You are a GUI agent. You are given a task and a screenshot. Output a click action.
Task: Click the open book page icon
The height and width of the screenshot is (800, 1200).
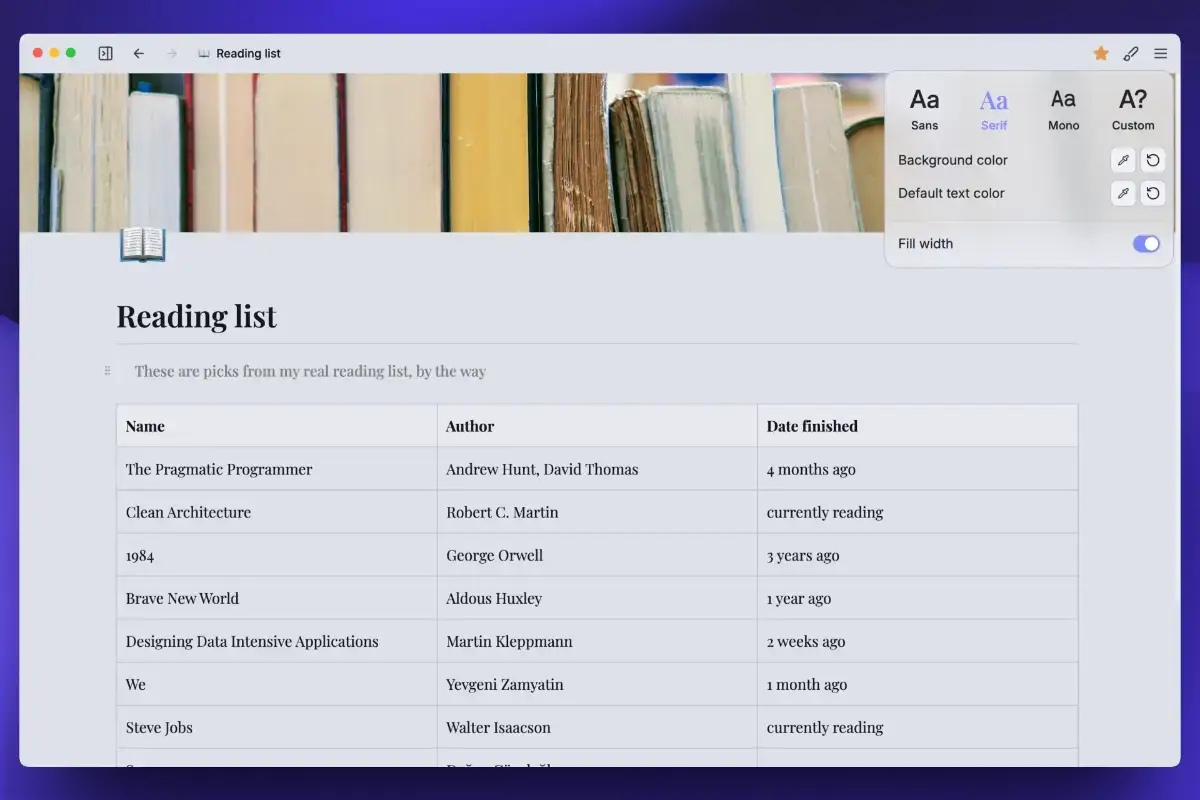[x=142, y=244]
